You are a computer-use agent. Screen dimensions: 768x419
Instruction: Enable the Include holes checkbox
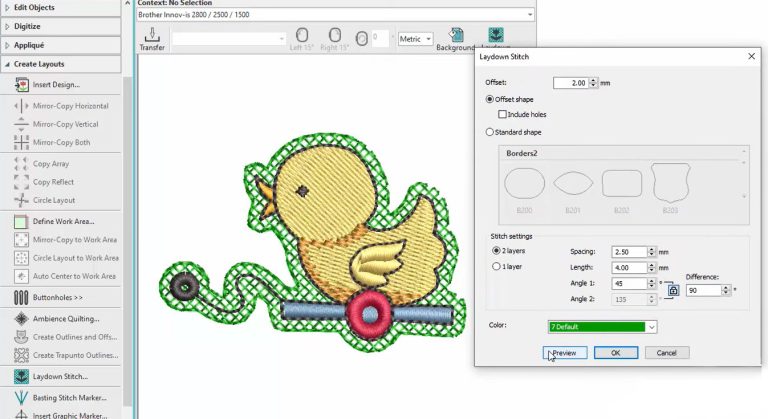pos(502,114)
